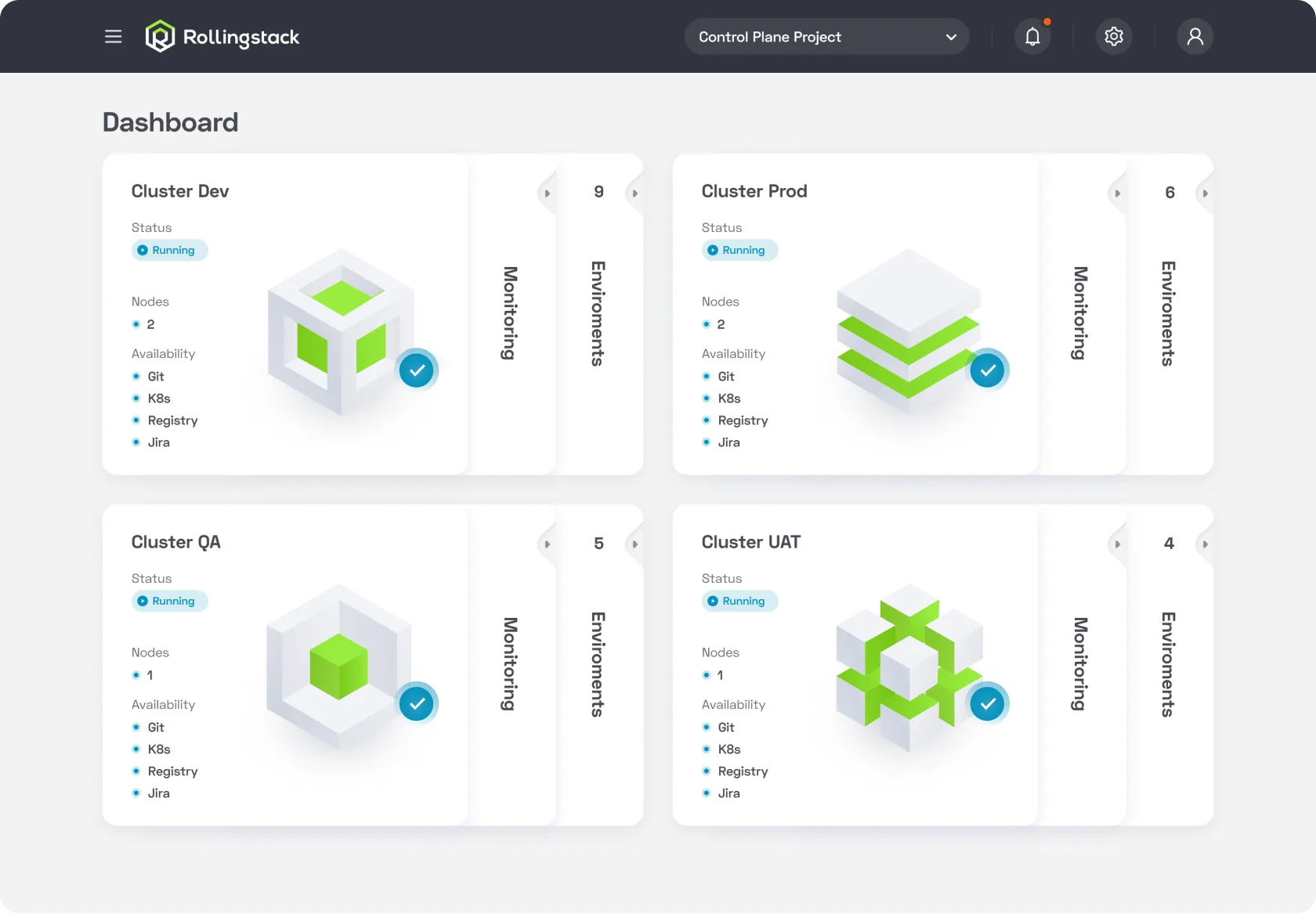This screenshot has width=1316, height=914.
Task: Open the user profile icon
Action: pyautogui.click(x=1195, y=37)
